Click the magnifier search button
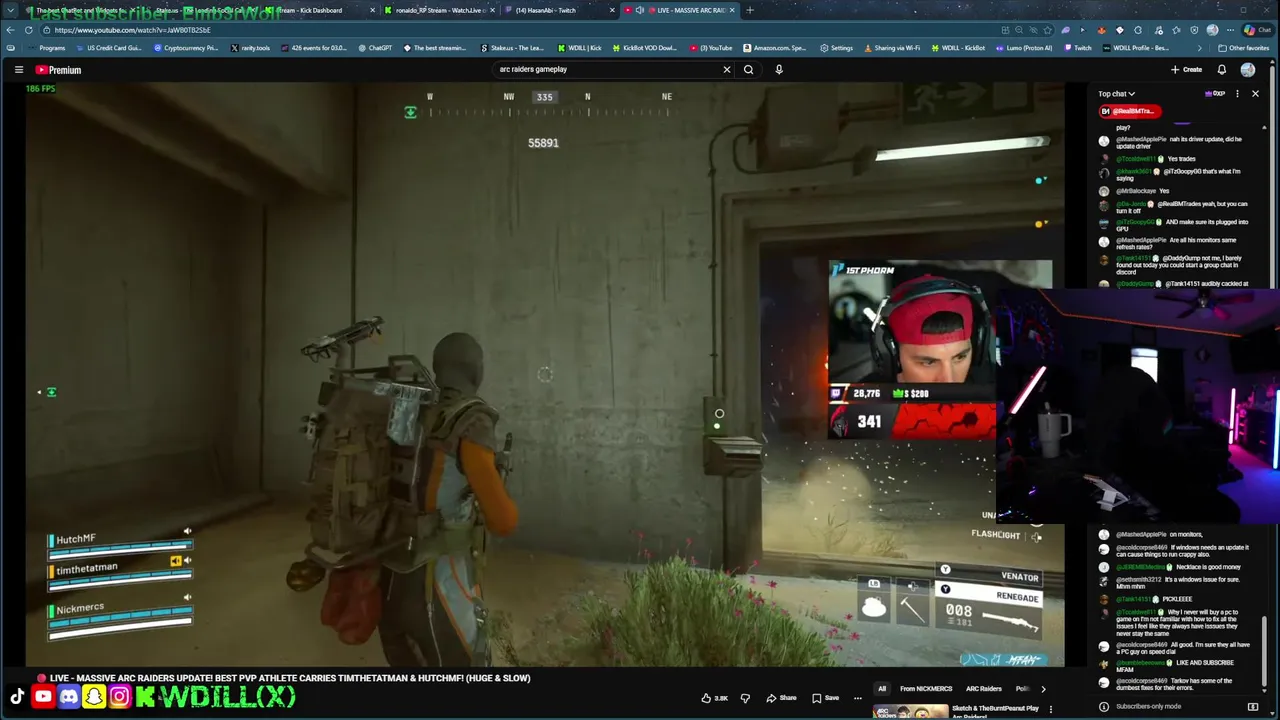 (748, 70)
